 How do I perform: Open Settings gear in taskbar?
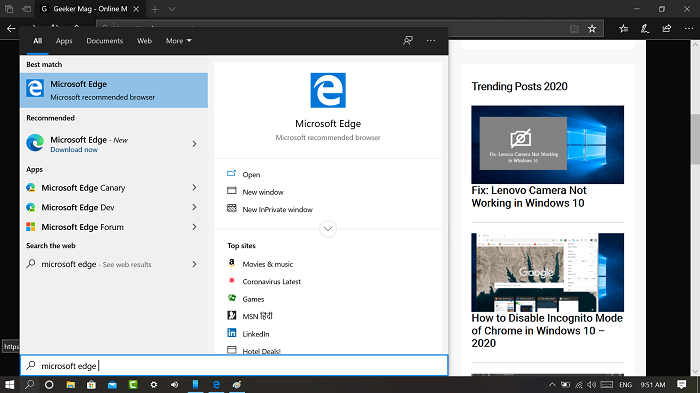(154, 385)
